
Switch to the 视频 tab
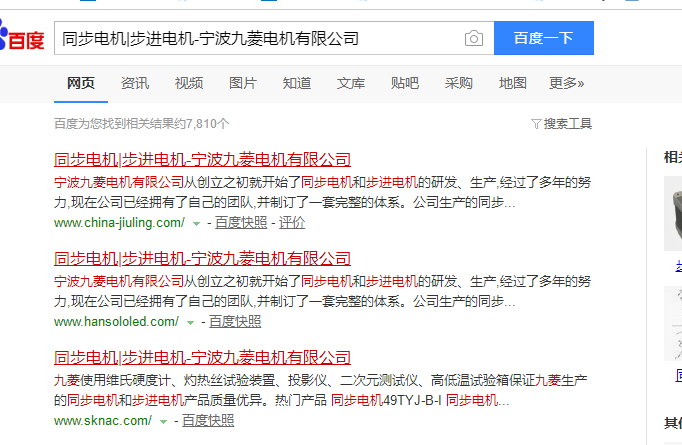[189, 83]
